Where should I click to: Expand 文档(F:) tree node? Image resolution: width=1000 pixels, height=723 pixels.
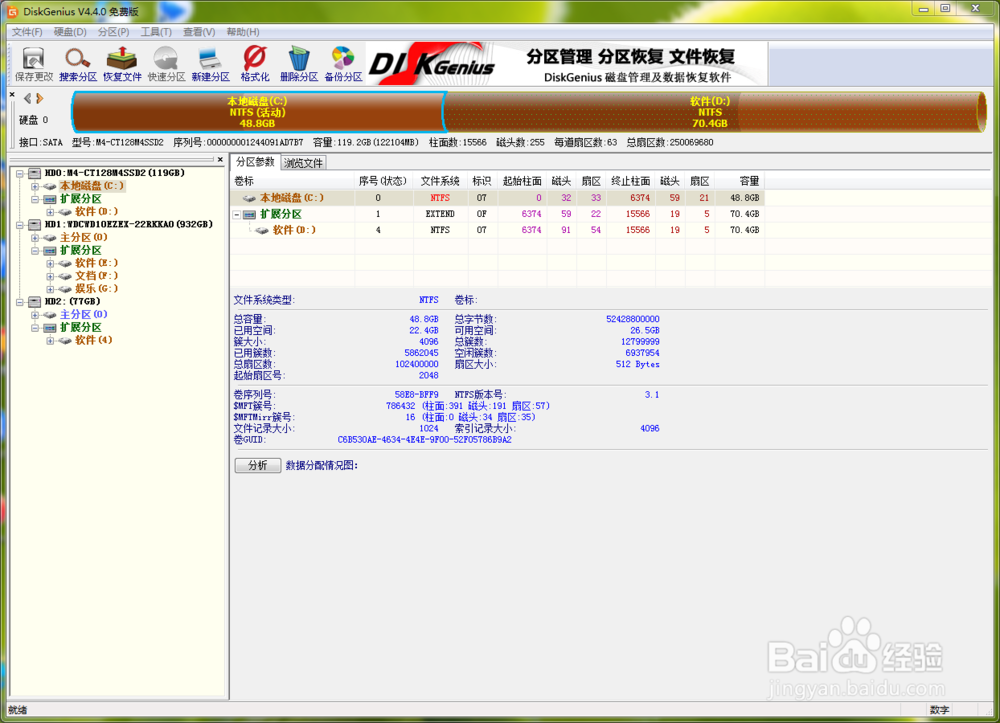tap(50, 276)
